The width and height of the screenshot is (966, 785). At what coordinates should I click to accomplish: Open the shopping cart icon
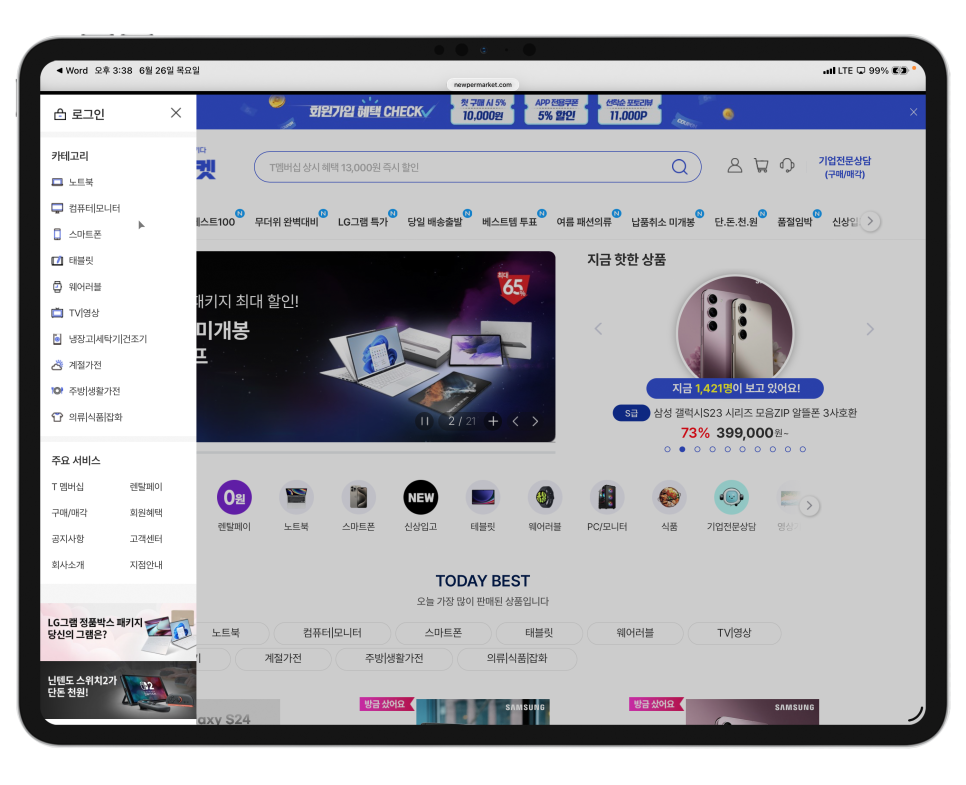pyautogui.click(x=761, y=165)
